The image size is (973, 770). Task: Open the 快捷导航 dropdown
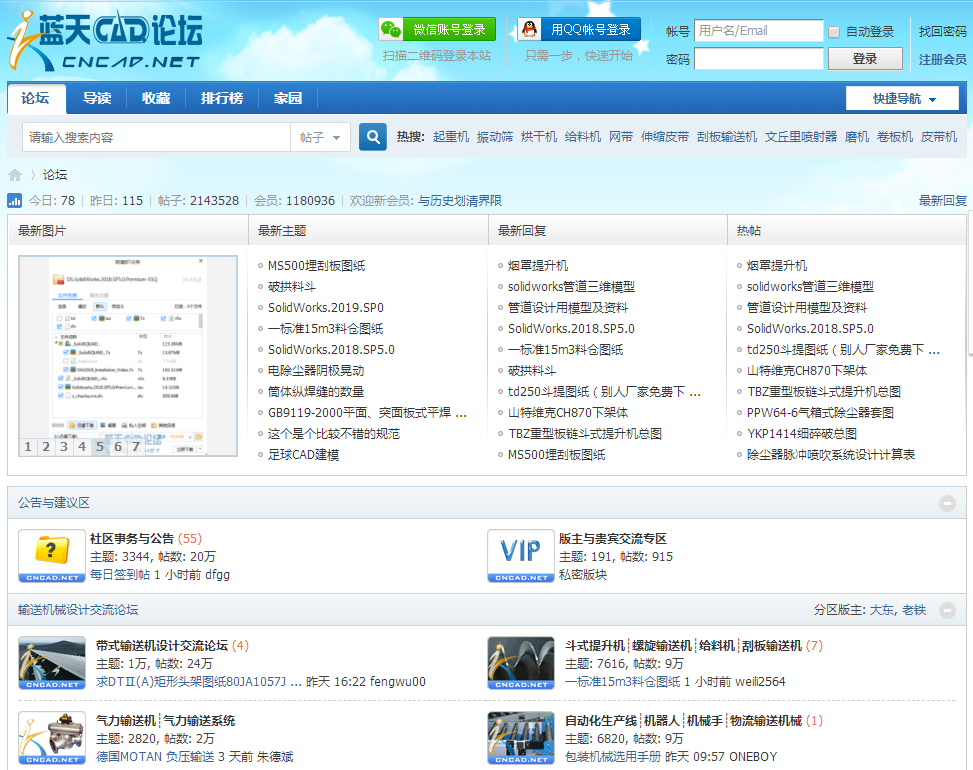903,99
